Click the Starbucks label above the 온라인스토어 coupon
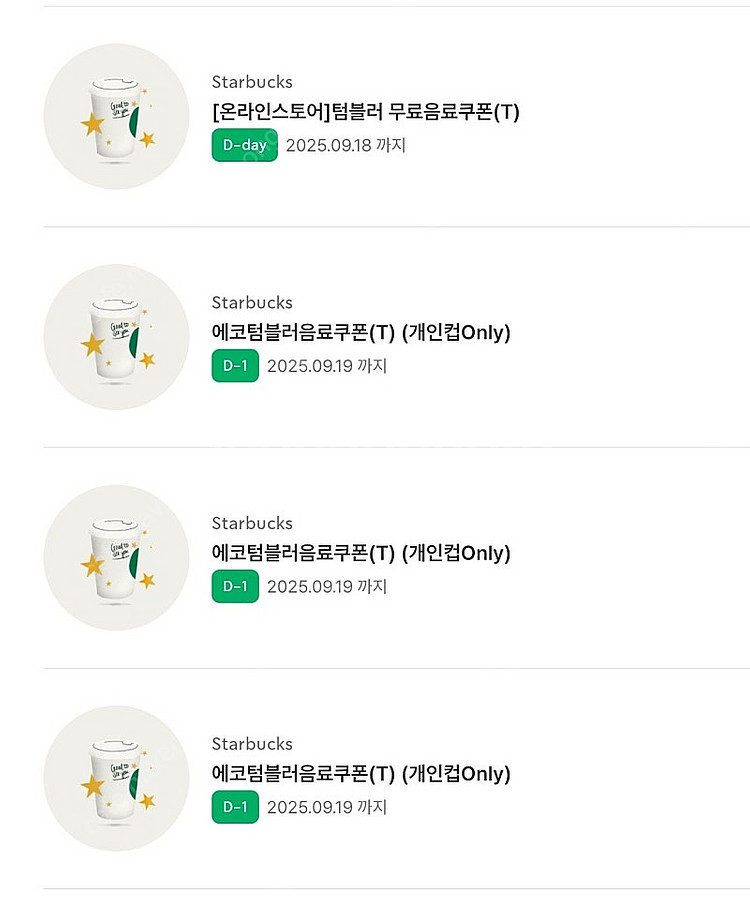750x903 pixels. coord(252,82)
